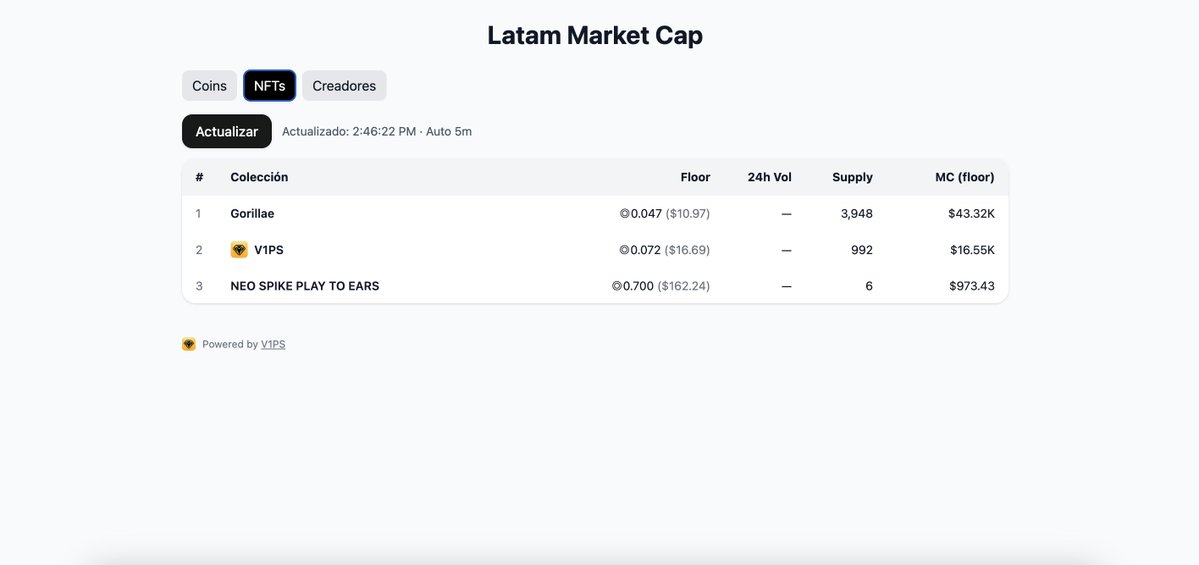Click the Colección column header

[x=259, y=177]
